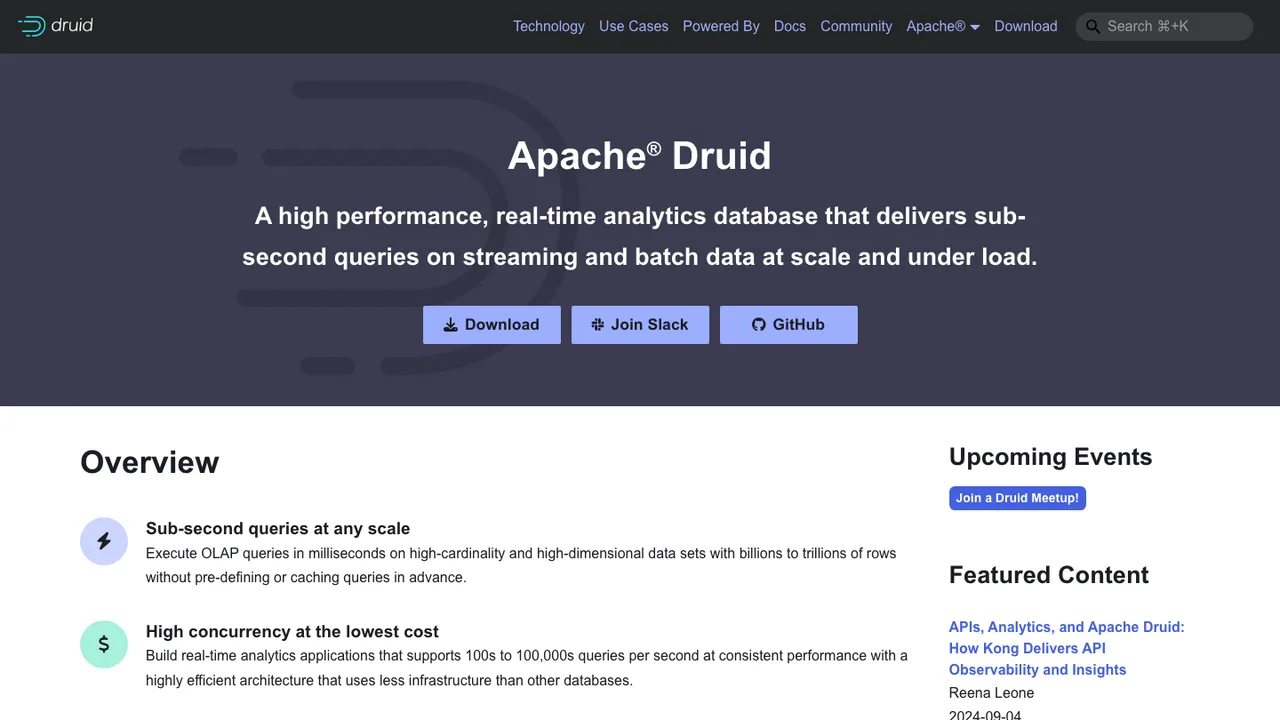Click Join a Druid Meetup! button
The image size is (1280, 720).
(x=1017, y=498)
